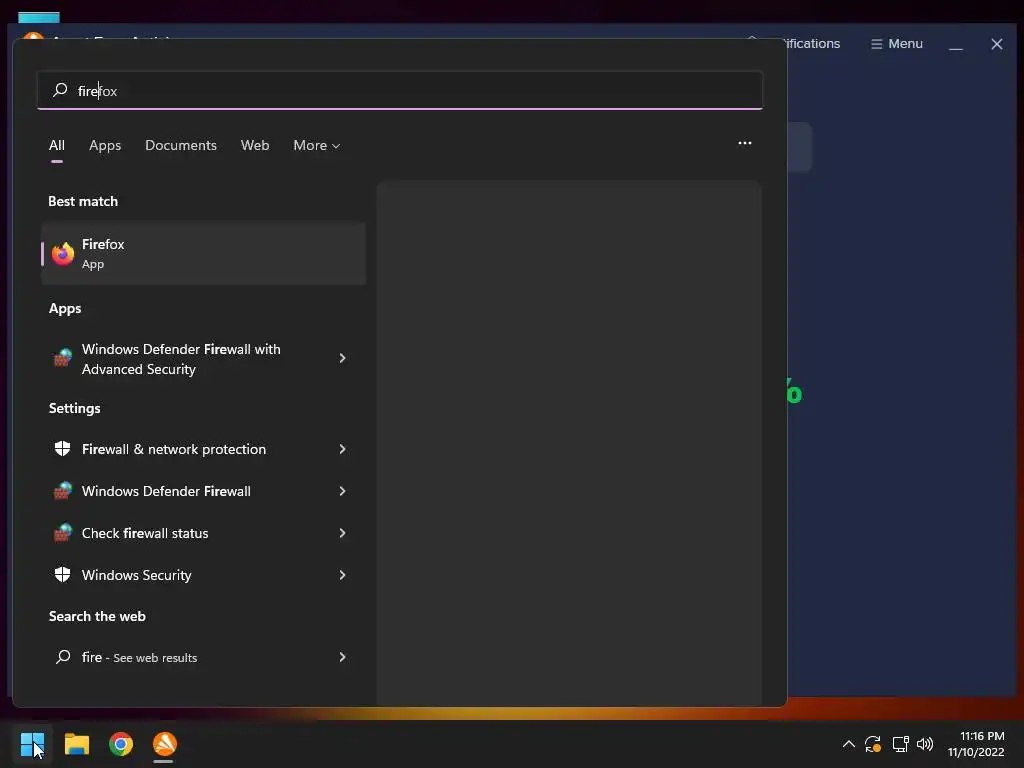
Task: Switch to the Documents tab
Action: pos(181,145)
